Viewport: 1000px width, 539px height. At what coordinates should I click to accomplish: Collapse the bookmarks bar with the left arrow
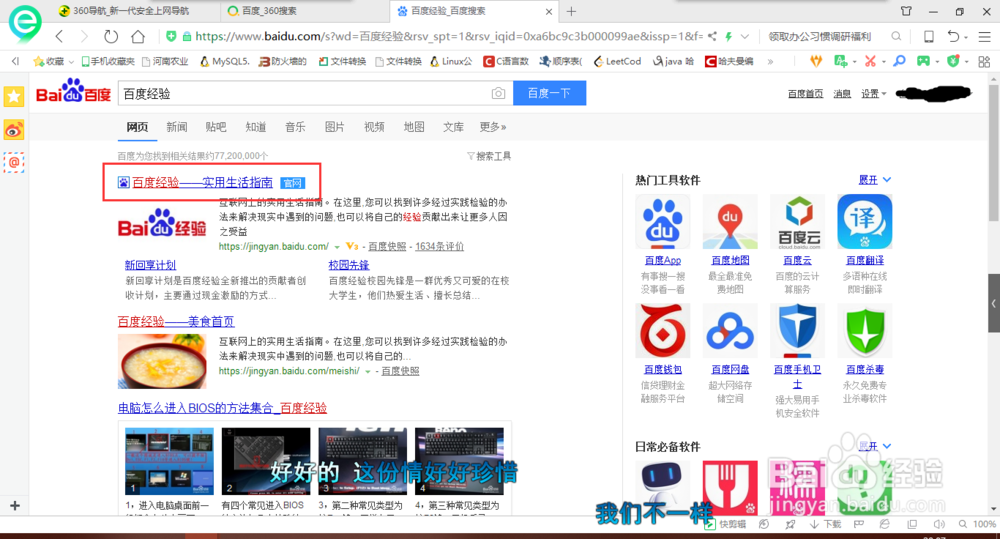click(x=15, y=61)
